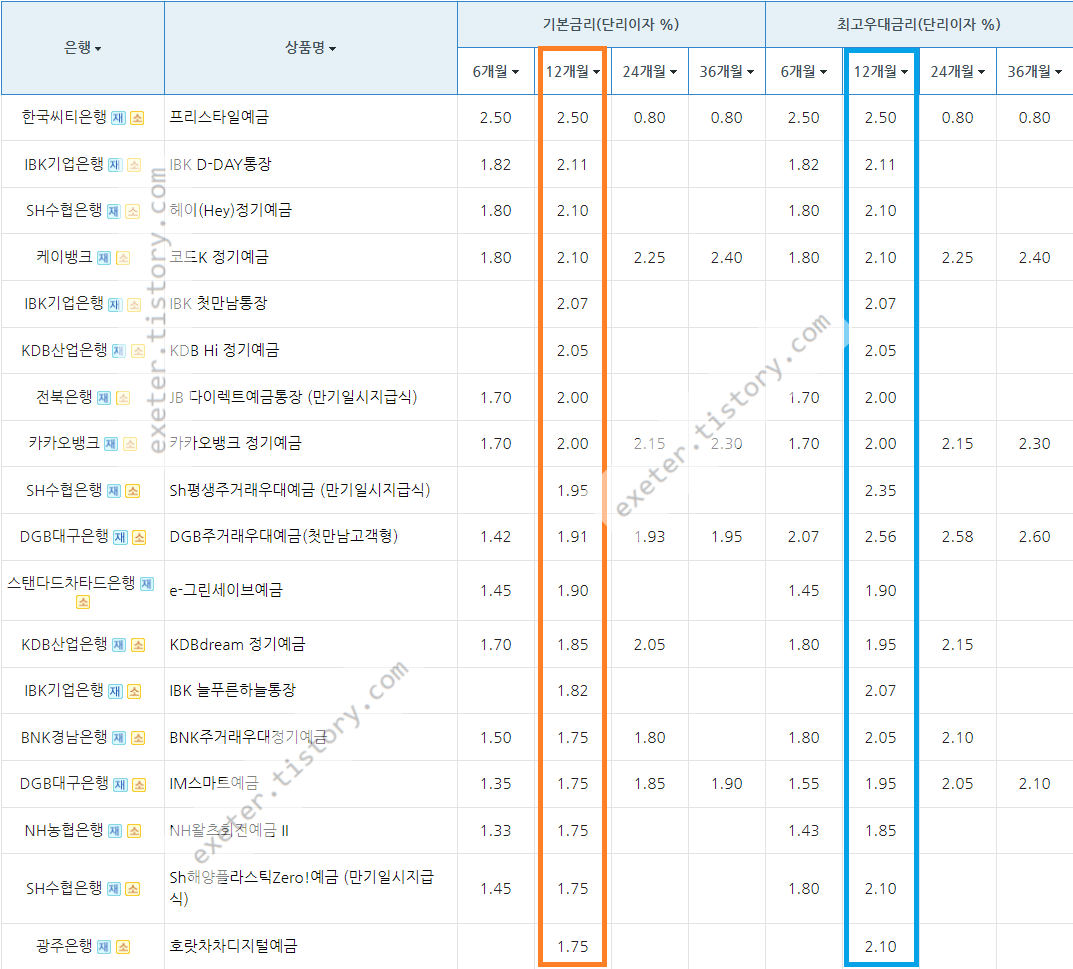
Task: Click the orange 소 badge under 스탠다드차타드은행
Action: pyautogui.click(x=83, y=602)
